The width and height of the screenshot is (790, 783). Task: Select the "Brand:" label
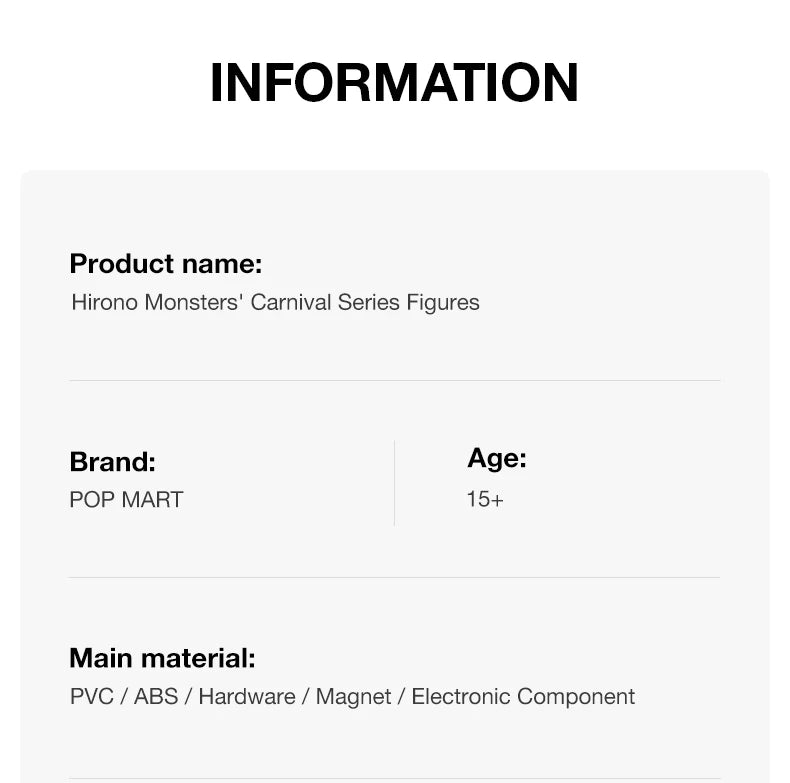coord(113,462)
